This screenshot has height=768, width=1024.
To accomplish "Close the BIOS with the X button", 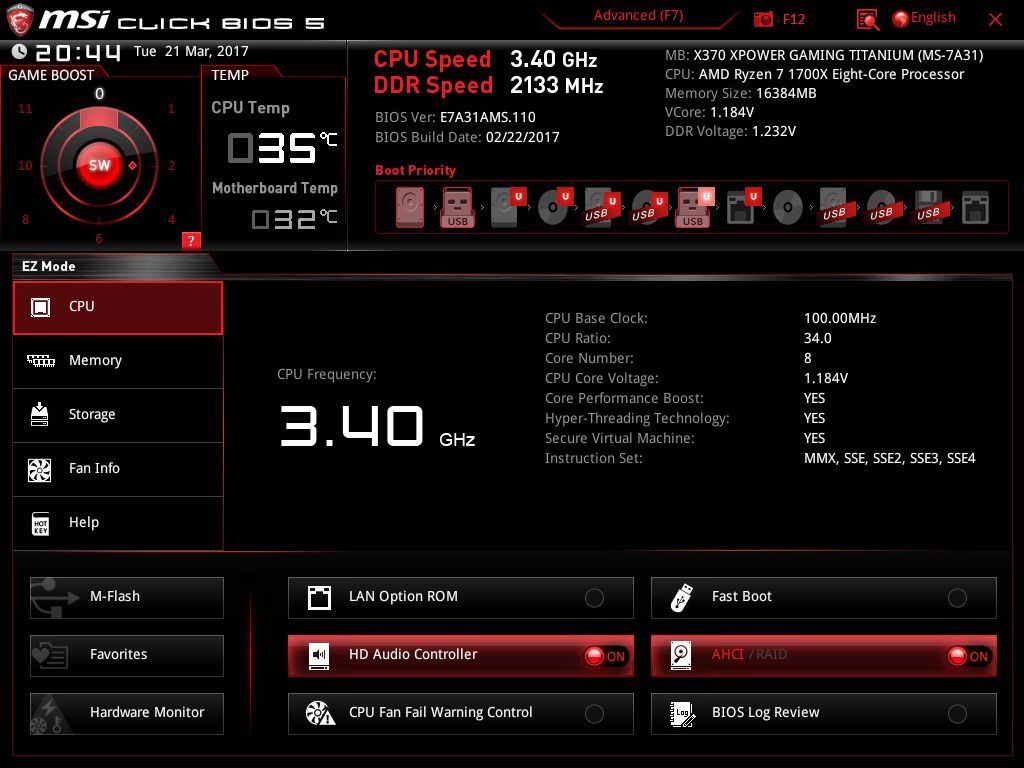I will [x=995, y=20].
